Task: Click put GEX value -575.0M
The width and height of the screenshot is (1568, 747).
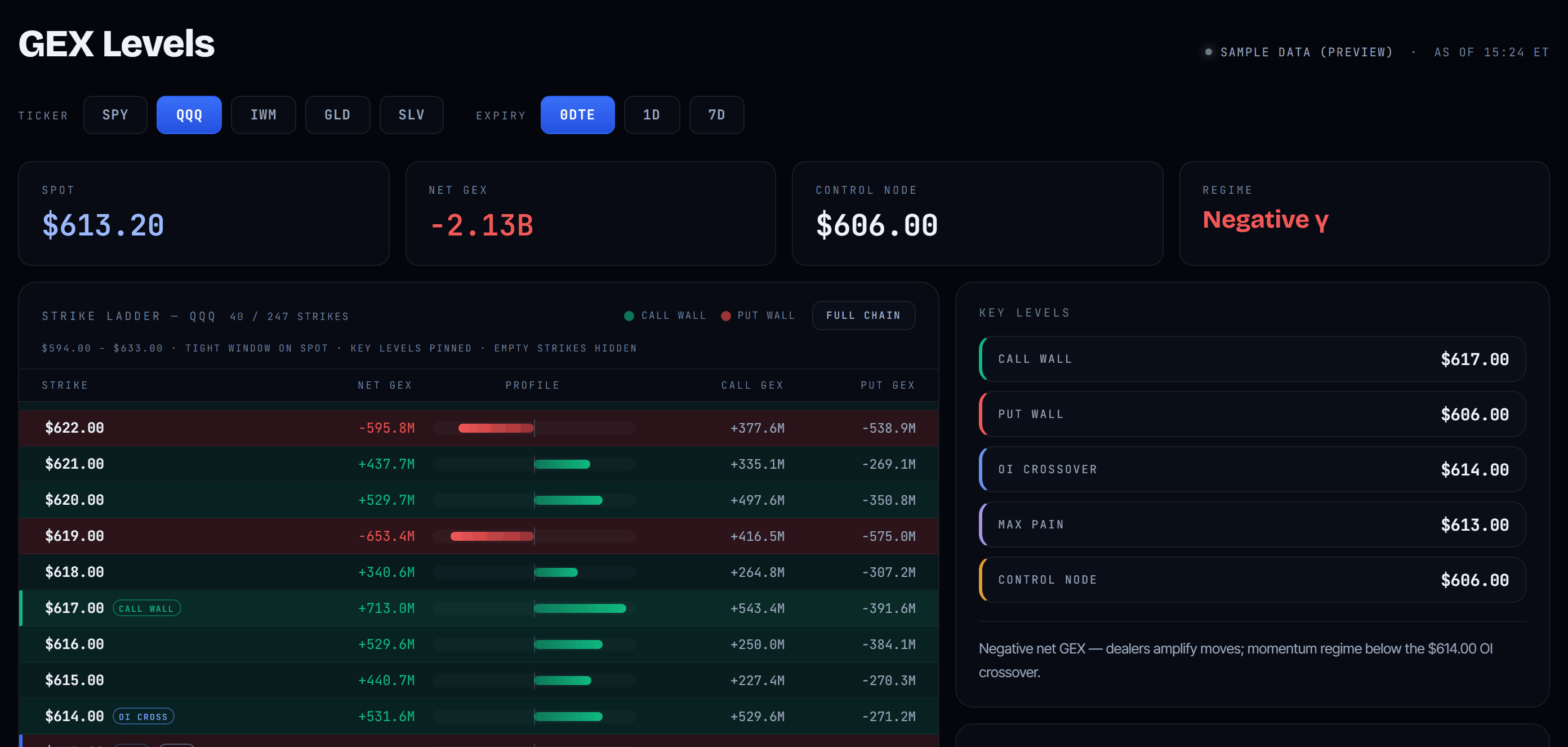Action: (x=889, y=536)
